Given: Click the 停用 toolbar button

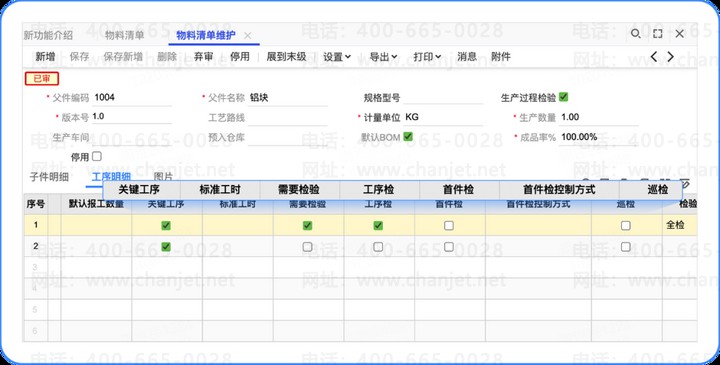Looking at the screenshot, I should pyautogui.click(x=240, y=57).
